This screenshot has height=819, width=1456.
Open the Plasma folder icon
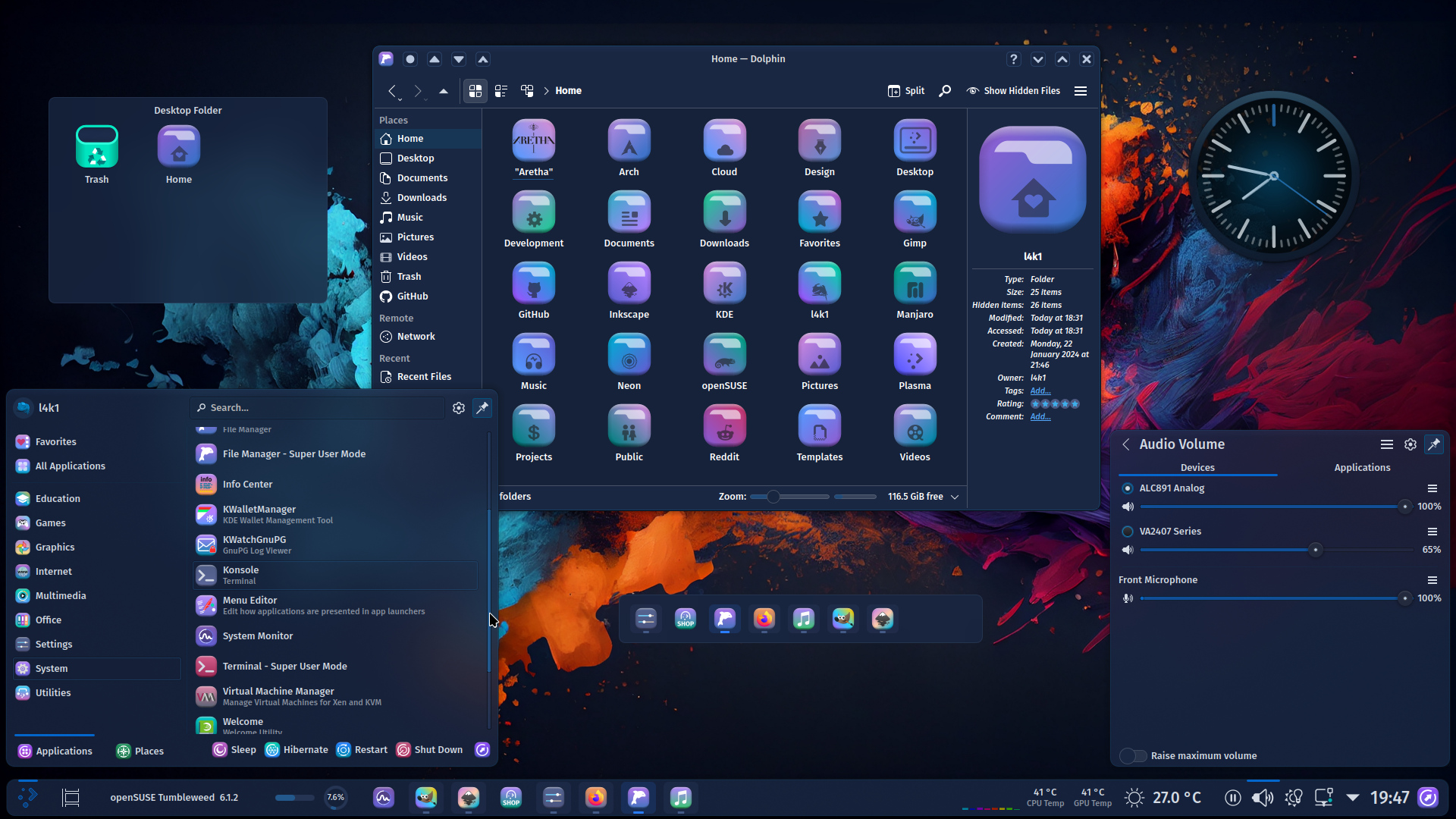915,355
